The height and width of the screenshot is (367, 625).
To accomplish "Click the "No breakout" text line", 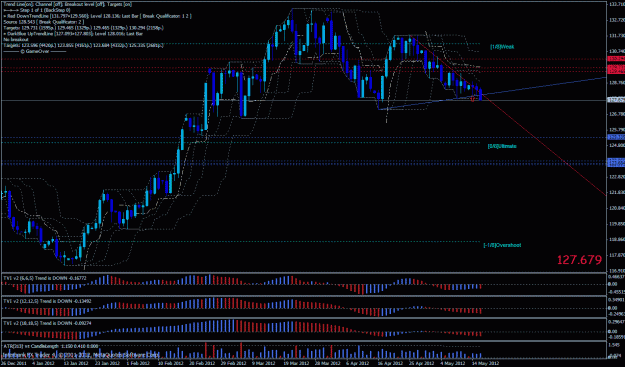I will [16, 39].
